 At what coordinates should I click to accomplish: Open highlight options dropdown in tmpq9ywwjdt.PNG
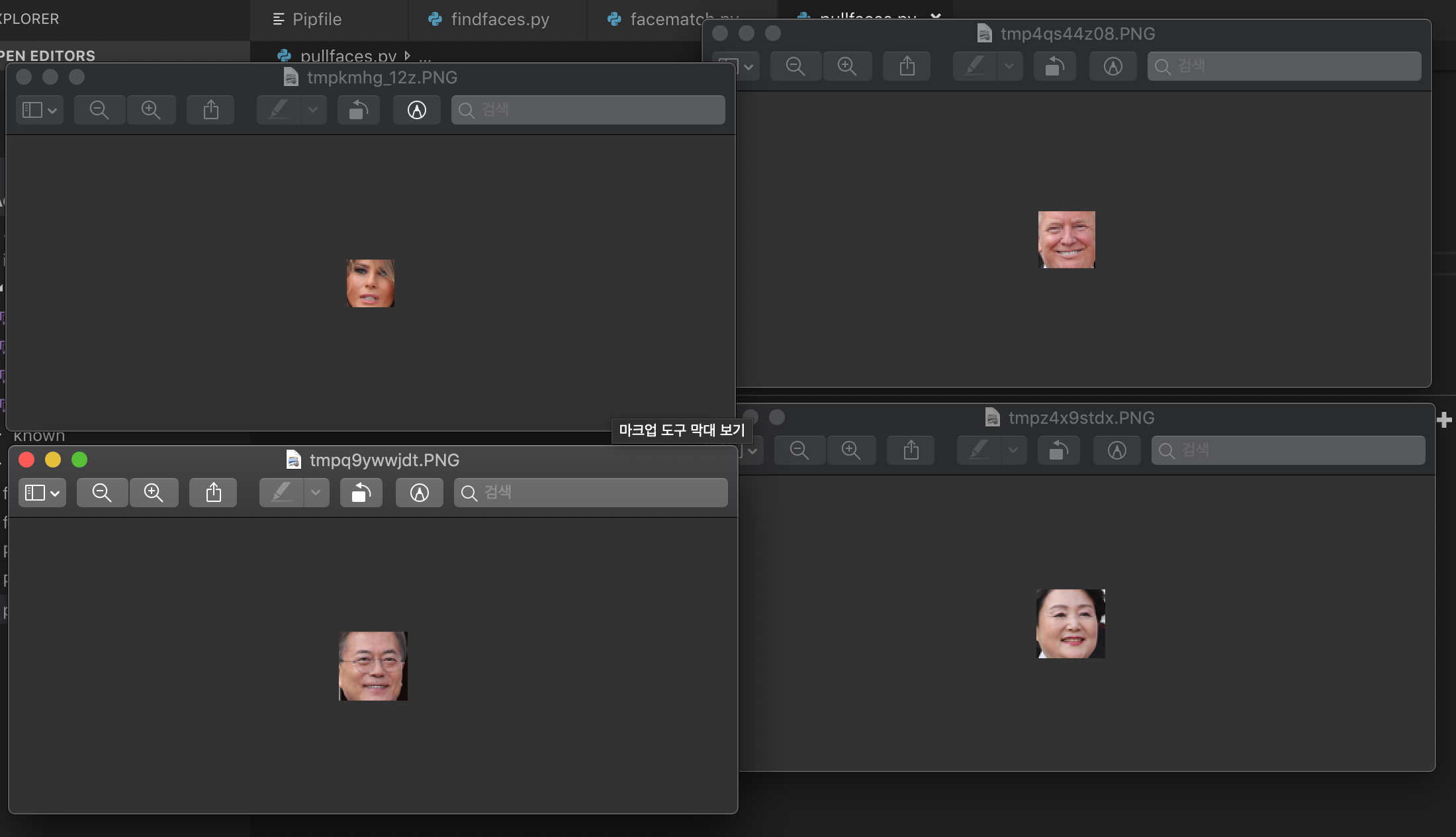click(316, 493)
